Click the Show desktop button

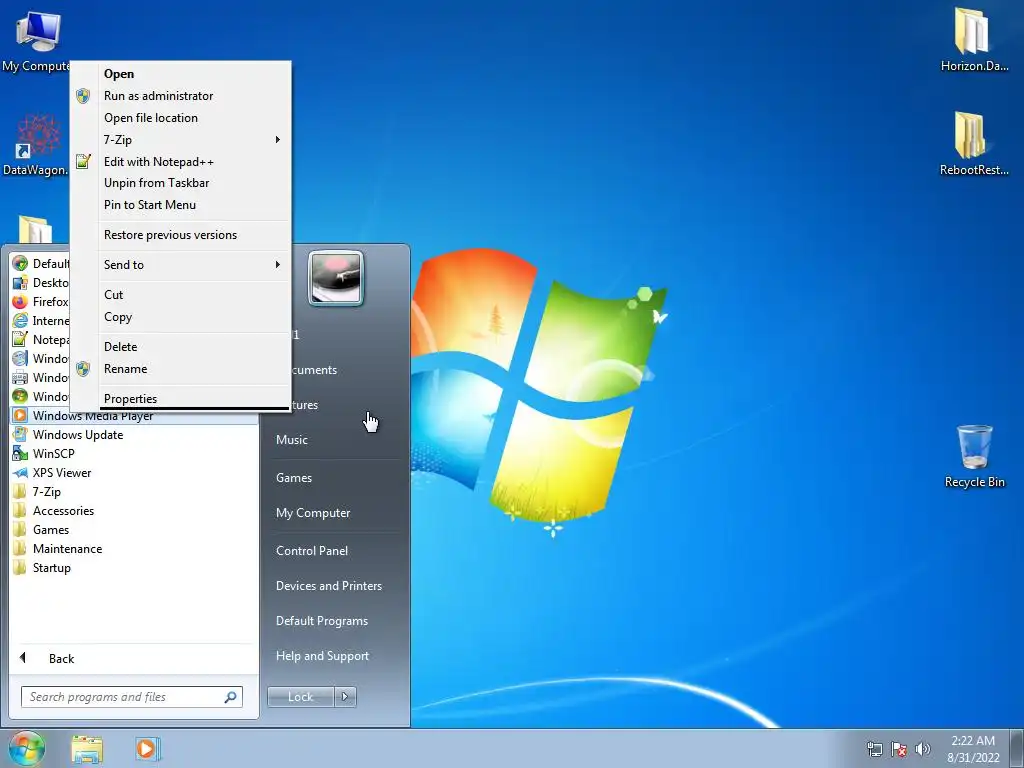[x=1017, y=749]
